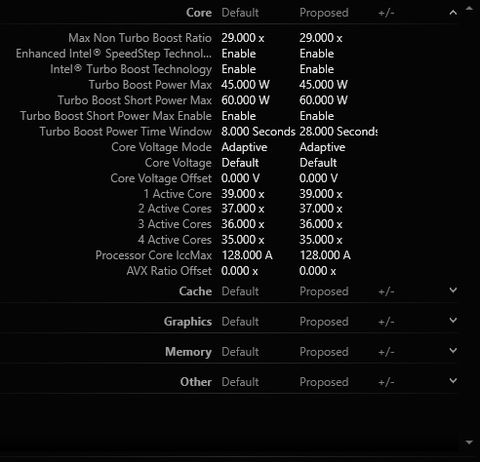Click proposed AVX Ratio Offset 0.000 x

(x=317, y=271)
